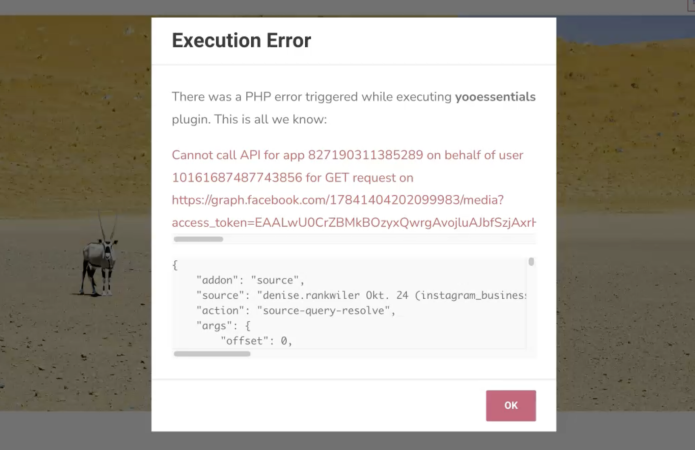Click the oryx in the background image
The height and width of the screenshot is (450, 695).
99,255
